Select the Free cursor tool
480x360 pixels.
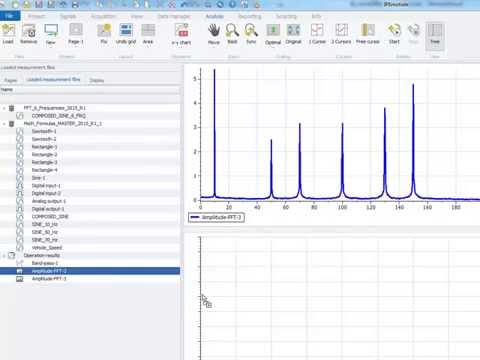(368, 34)
